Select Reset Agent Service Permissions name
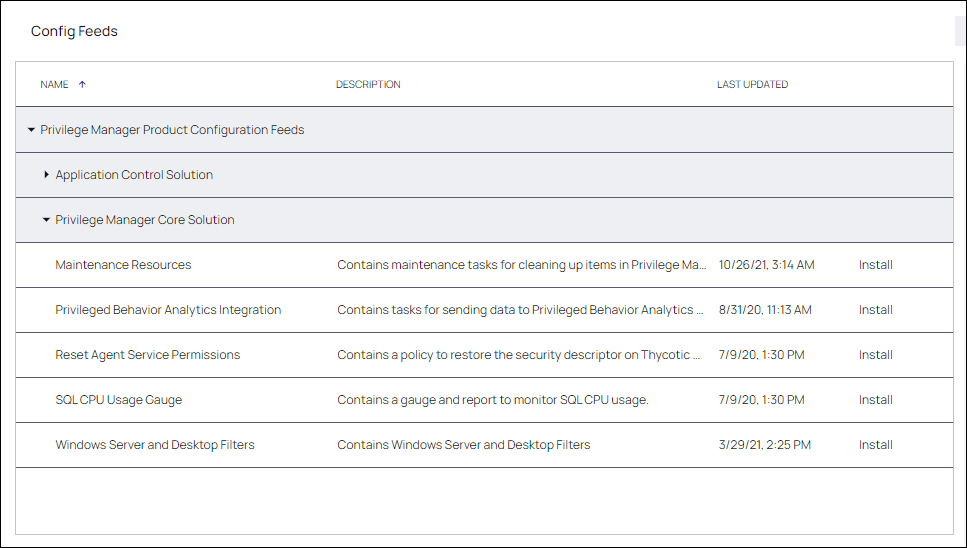The height and width of the screenshot is (548, 967). point(147,355)
